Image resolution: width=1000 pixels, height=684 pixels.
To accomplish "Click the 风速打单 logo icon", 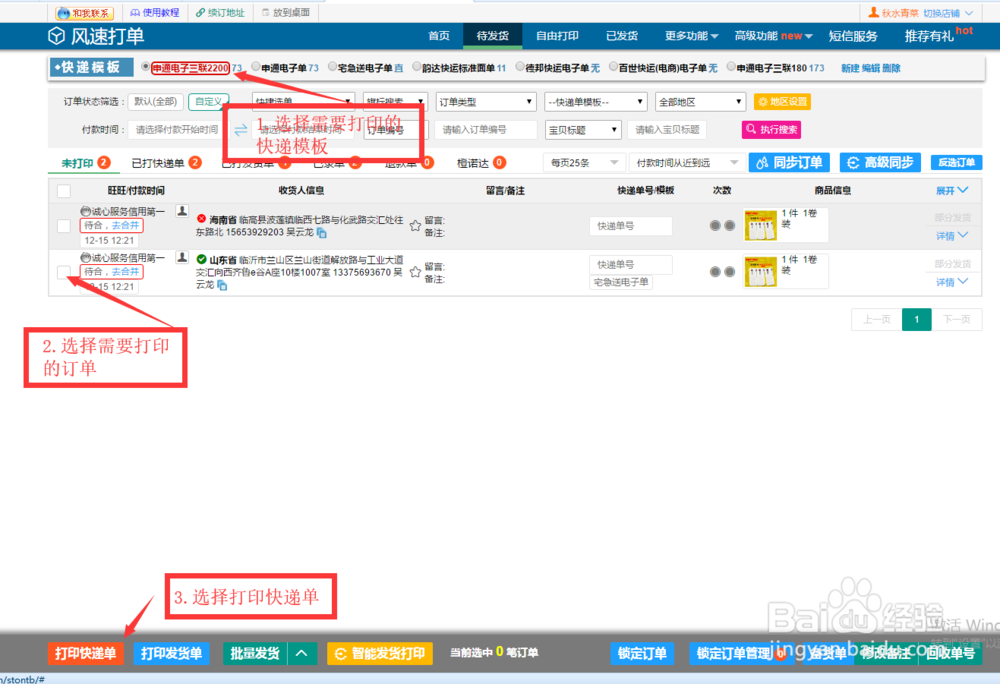I will [x=55, y=35].
